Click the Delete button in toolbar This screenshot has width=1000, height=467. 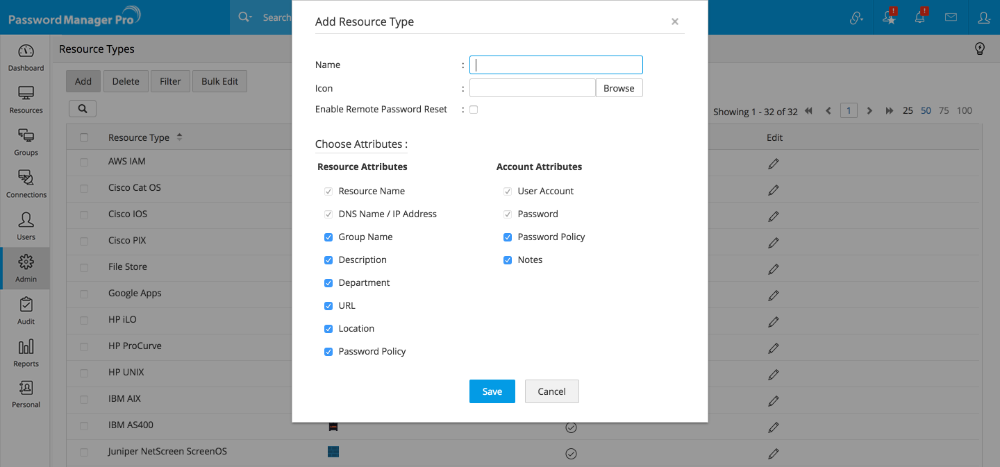[x=126, y=82]
